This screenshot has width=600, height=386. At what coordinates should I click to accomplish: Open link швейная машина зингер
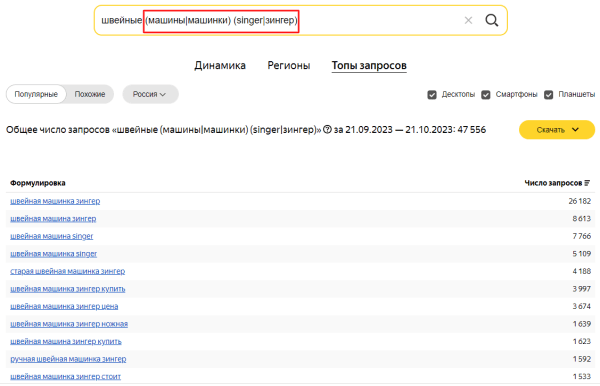(x=53, y=218)
